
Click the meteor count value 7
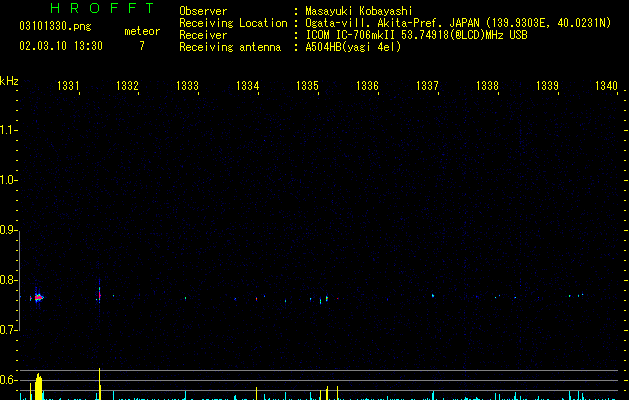[x=142, y=46]
